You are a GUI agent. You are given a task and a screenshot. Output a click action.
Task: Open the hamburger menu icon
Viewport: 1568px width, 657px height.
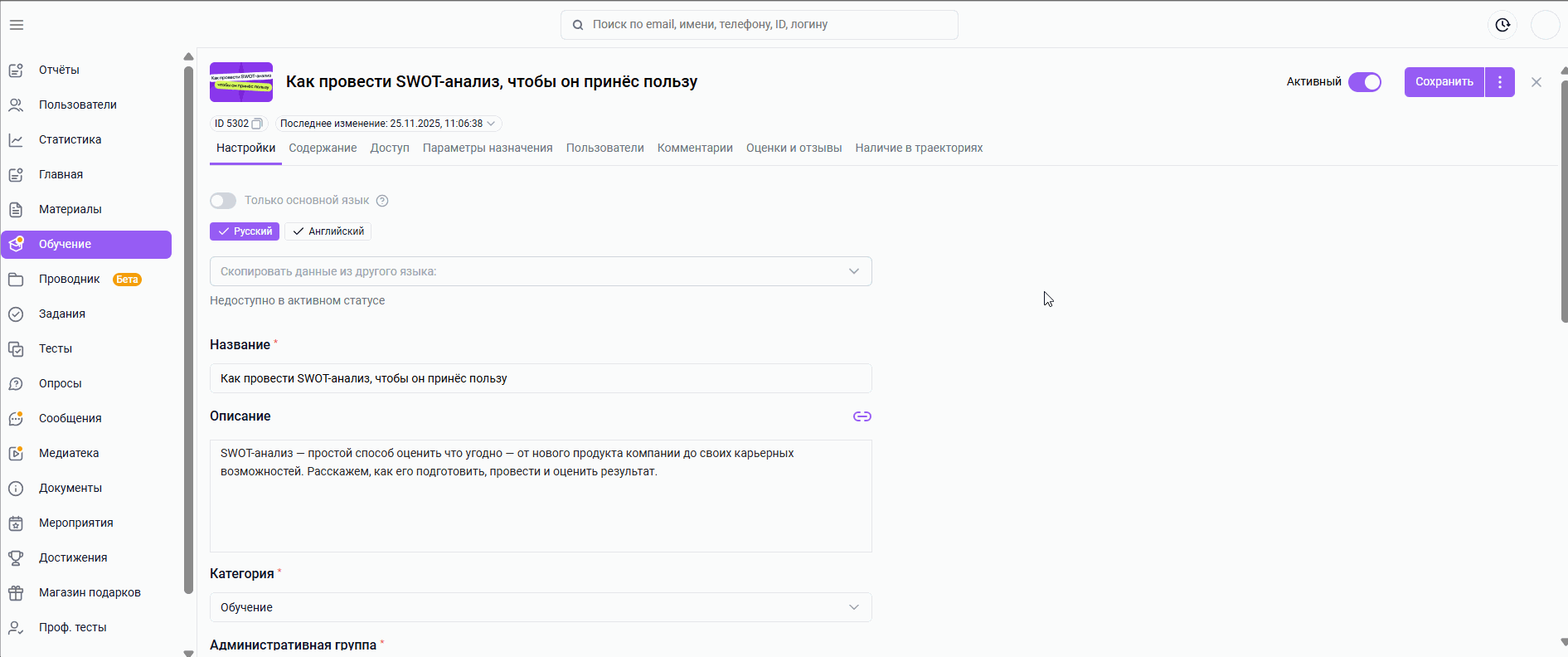click(17, 25)
